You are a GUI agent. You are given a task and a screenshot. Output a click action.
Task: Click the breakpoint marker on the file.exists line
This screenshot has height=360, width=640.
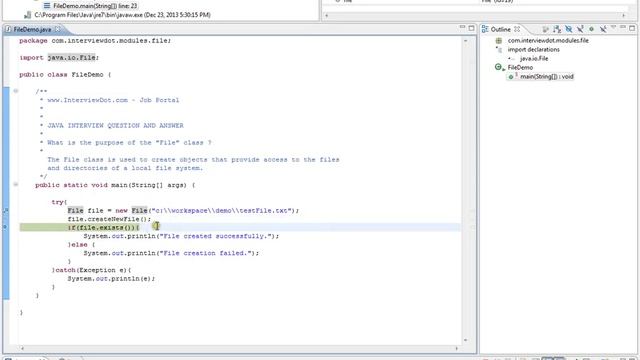[5, 227]
